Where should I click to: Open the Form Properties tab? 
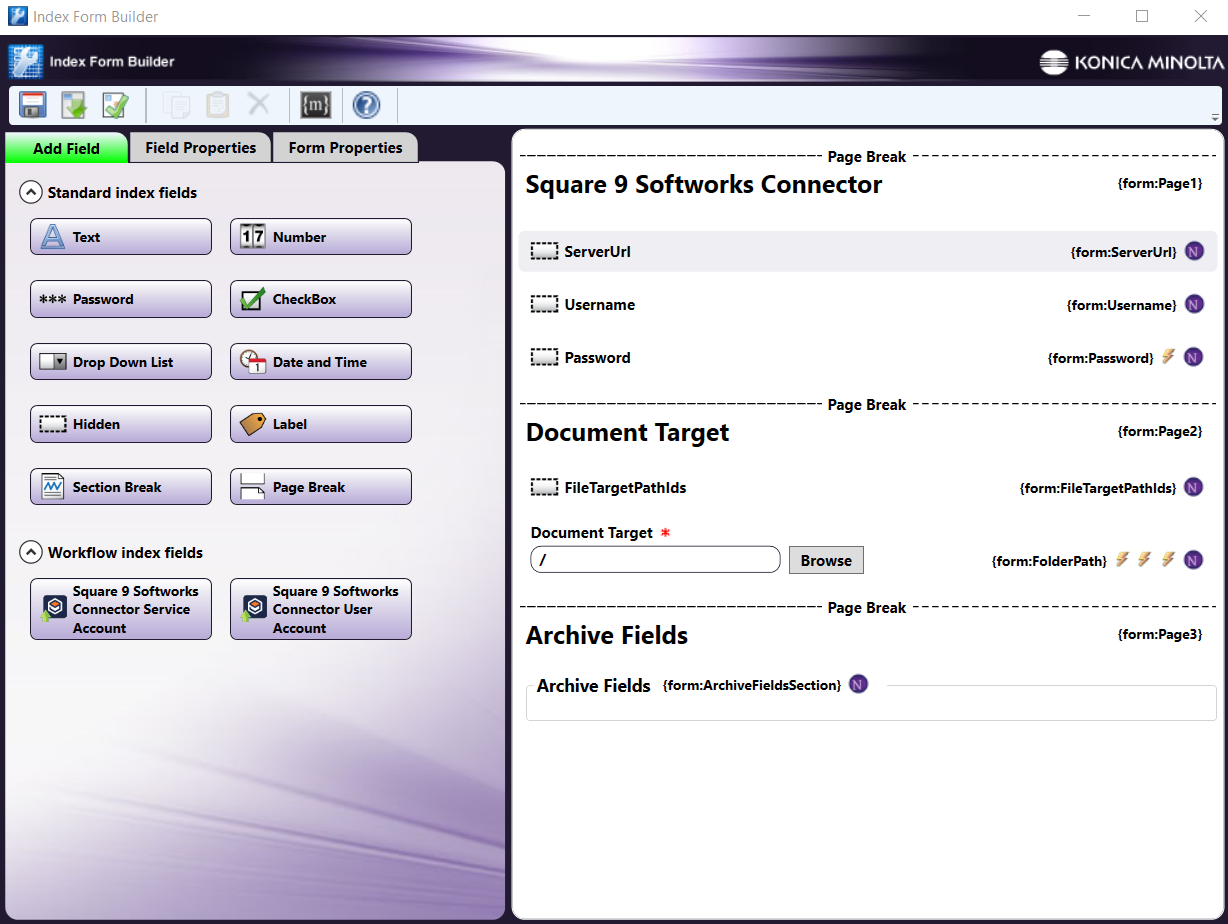click(346, 147)
